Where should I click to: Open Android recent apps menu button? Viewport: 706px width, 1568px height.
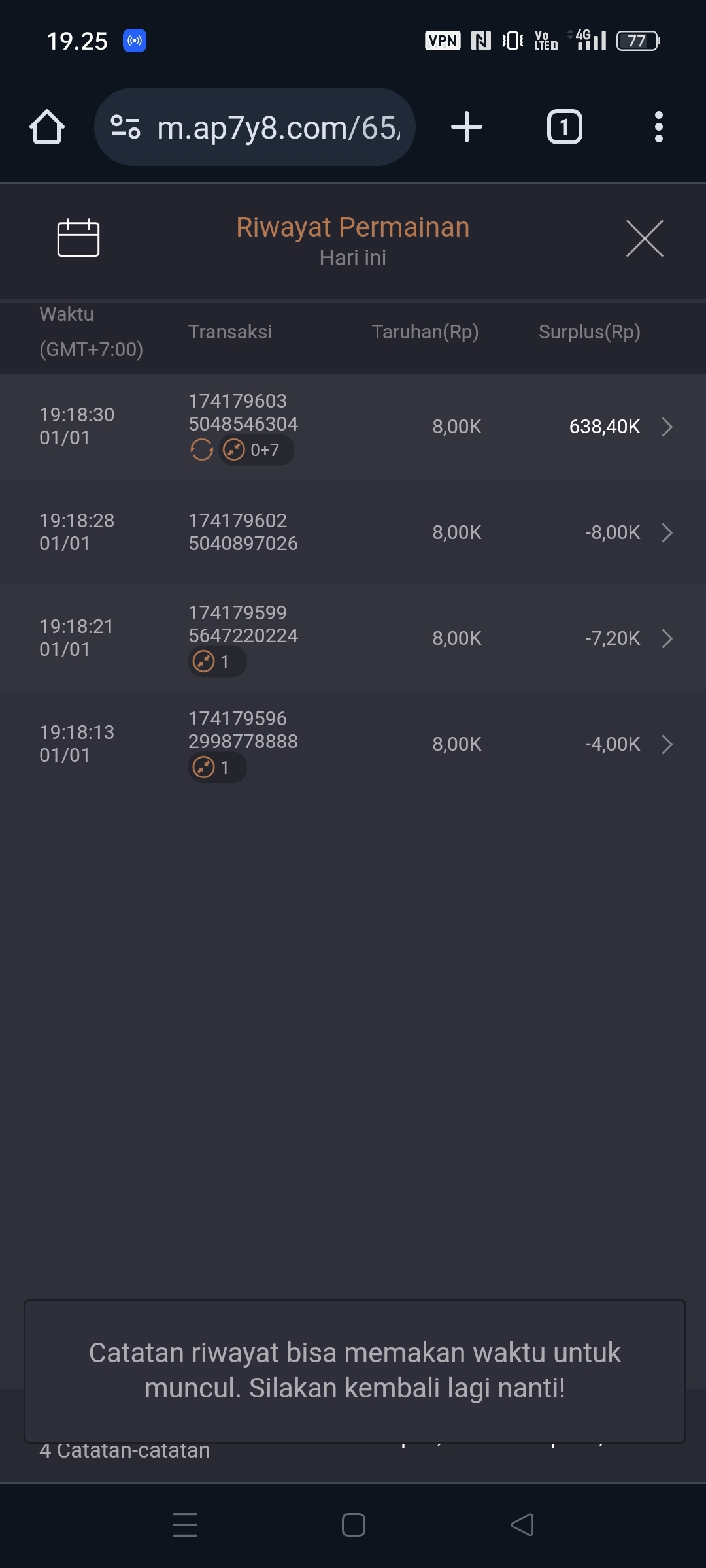click(x=185, y=1525)
